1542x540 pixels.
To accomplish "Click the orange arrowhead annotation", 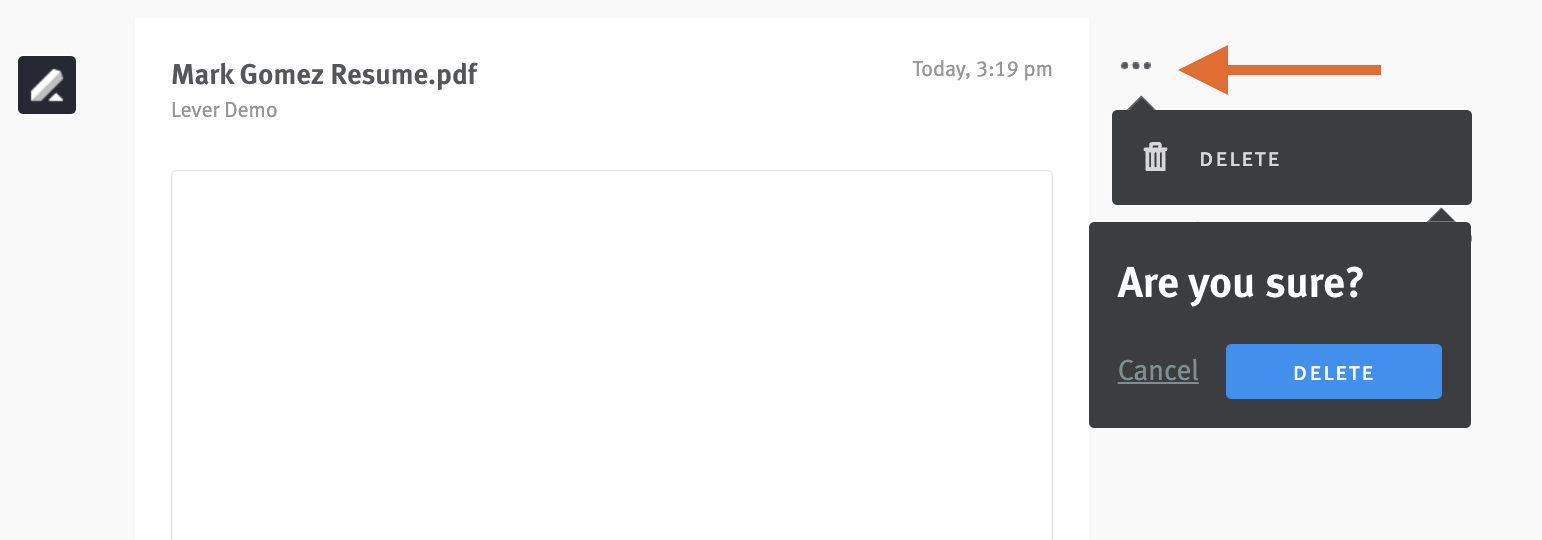I will [x=1203, y=70].
